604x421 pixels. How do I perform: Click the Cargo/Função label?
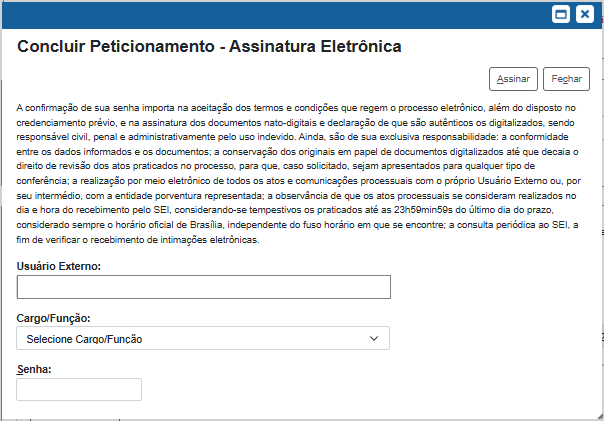coord(53,318)
